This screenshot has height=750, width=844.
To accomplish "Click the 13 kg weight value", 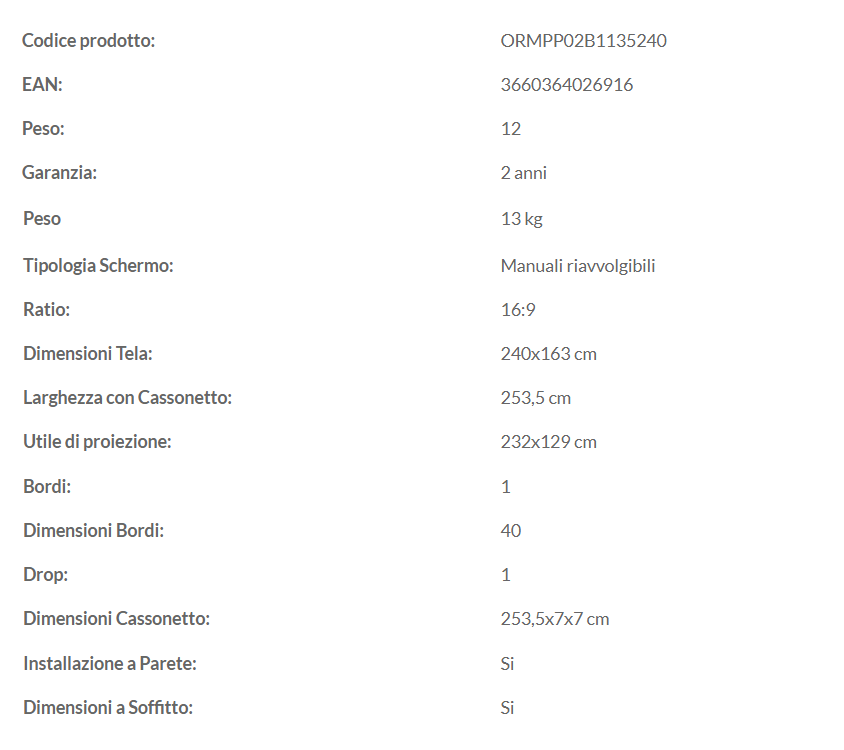I will coord(522,219).
